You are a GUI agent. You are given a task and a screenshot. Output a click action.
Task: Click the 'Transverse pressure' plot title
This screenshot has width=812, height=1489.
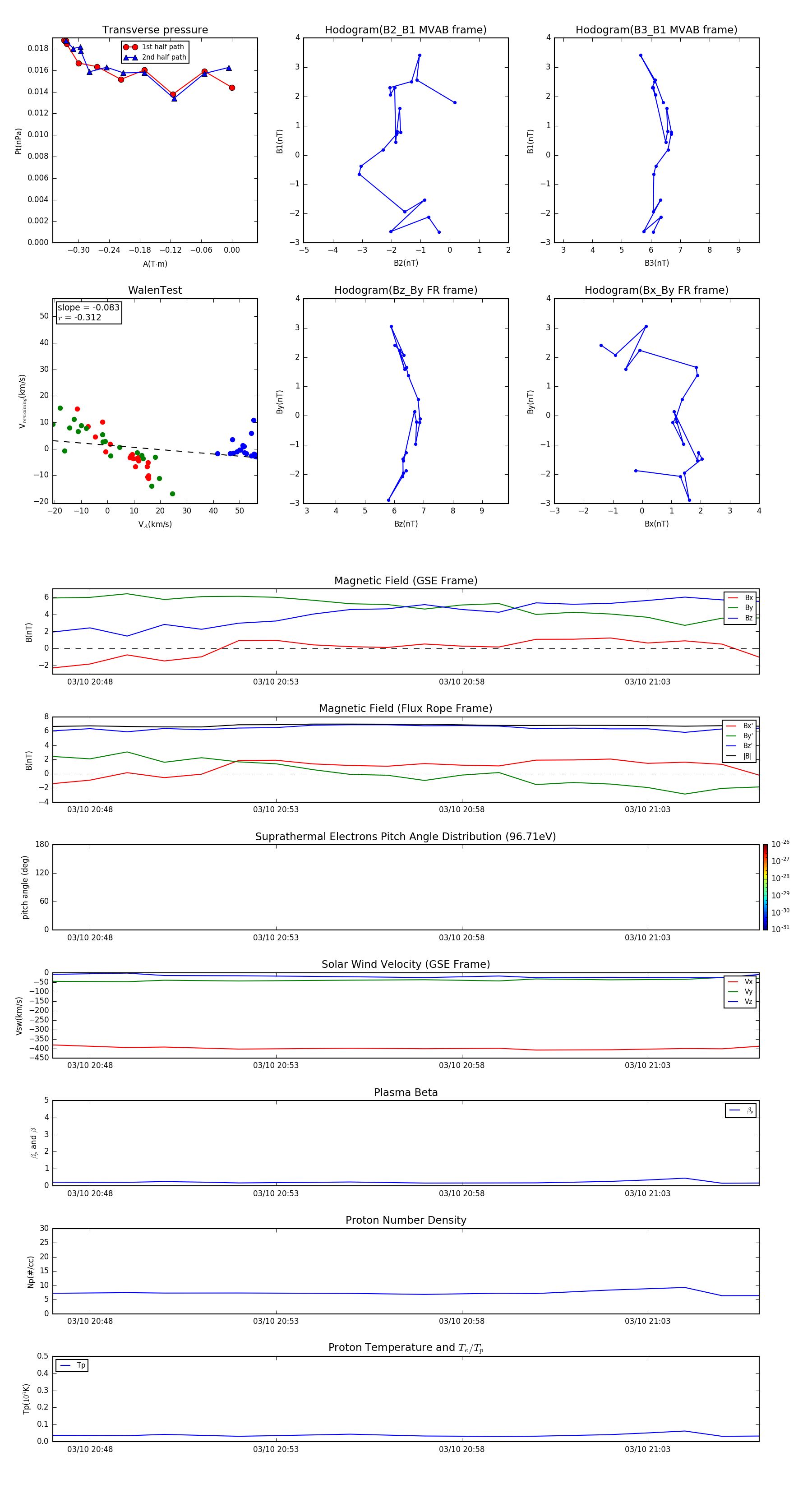(155, 30)
